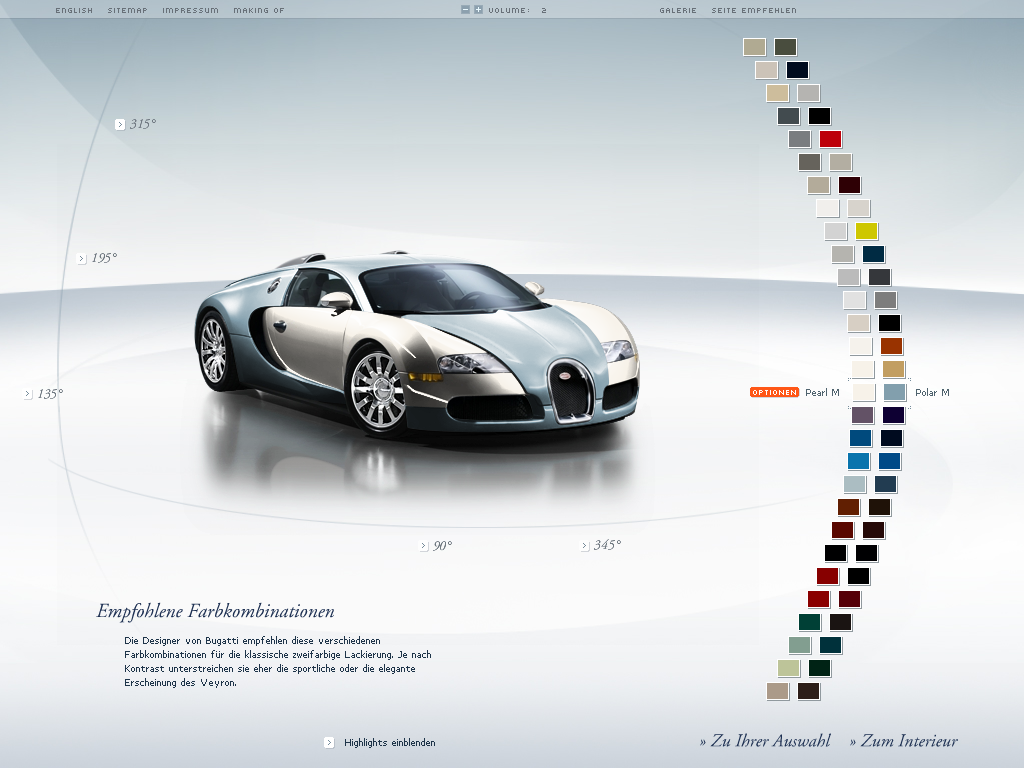The width and height of the screenshot is (1024, 768).
Task: Click the 315° view angle arrow icon
Action: coord(120,125)
